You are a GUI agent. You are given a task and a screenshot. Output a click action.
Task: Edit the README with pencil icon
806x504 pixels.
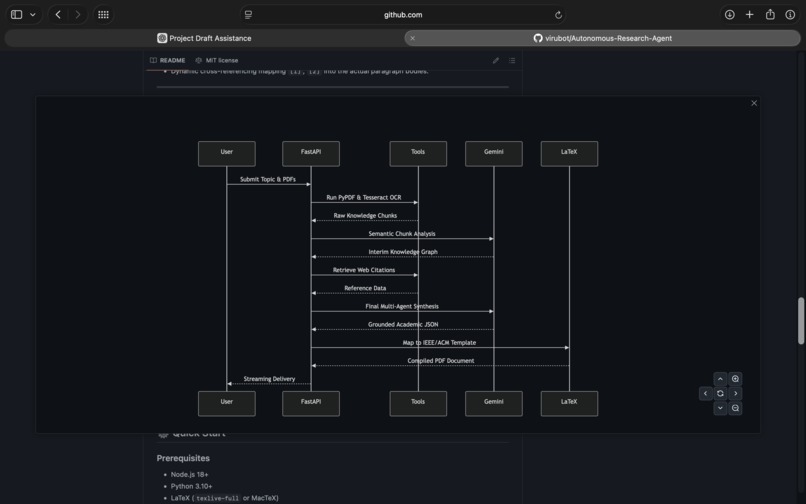pyautogui.click(x=496, y=60)
